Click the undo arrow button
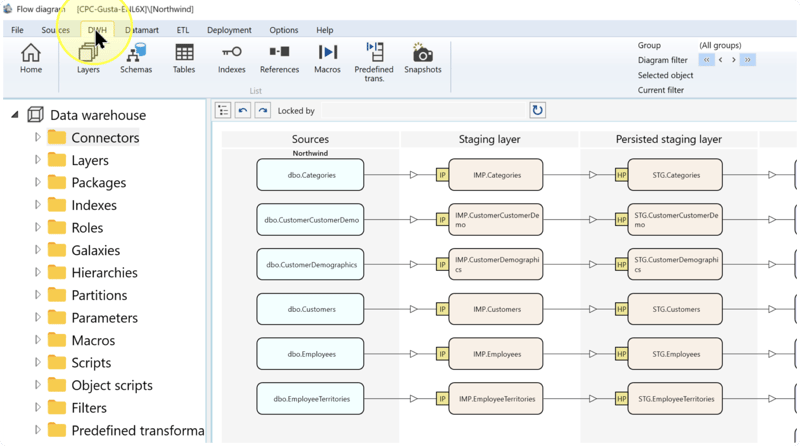800x446 pixels. (x=243, y=110)
